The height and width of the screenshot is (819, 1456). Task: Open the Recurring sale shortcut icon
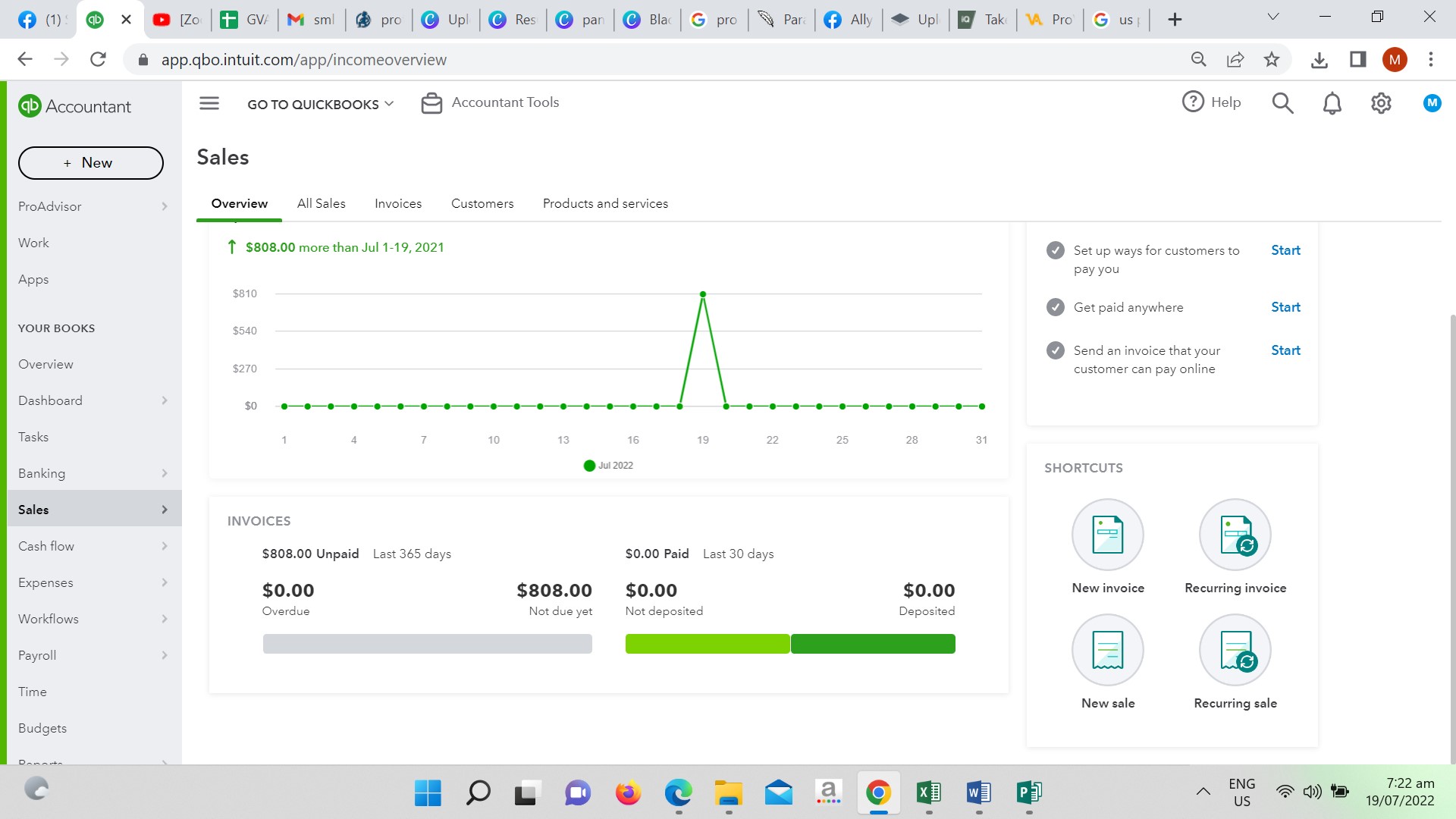pos(1235,650)
